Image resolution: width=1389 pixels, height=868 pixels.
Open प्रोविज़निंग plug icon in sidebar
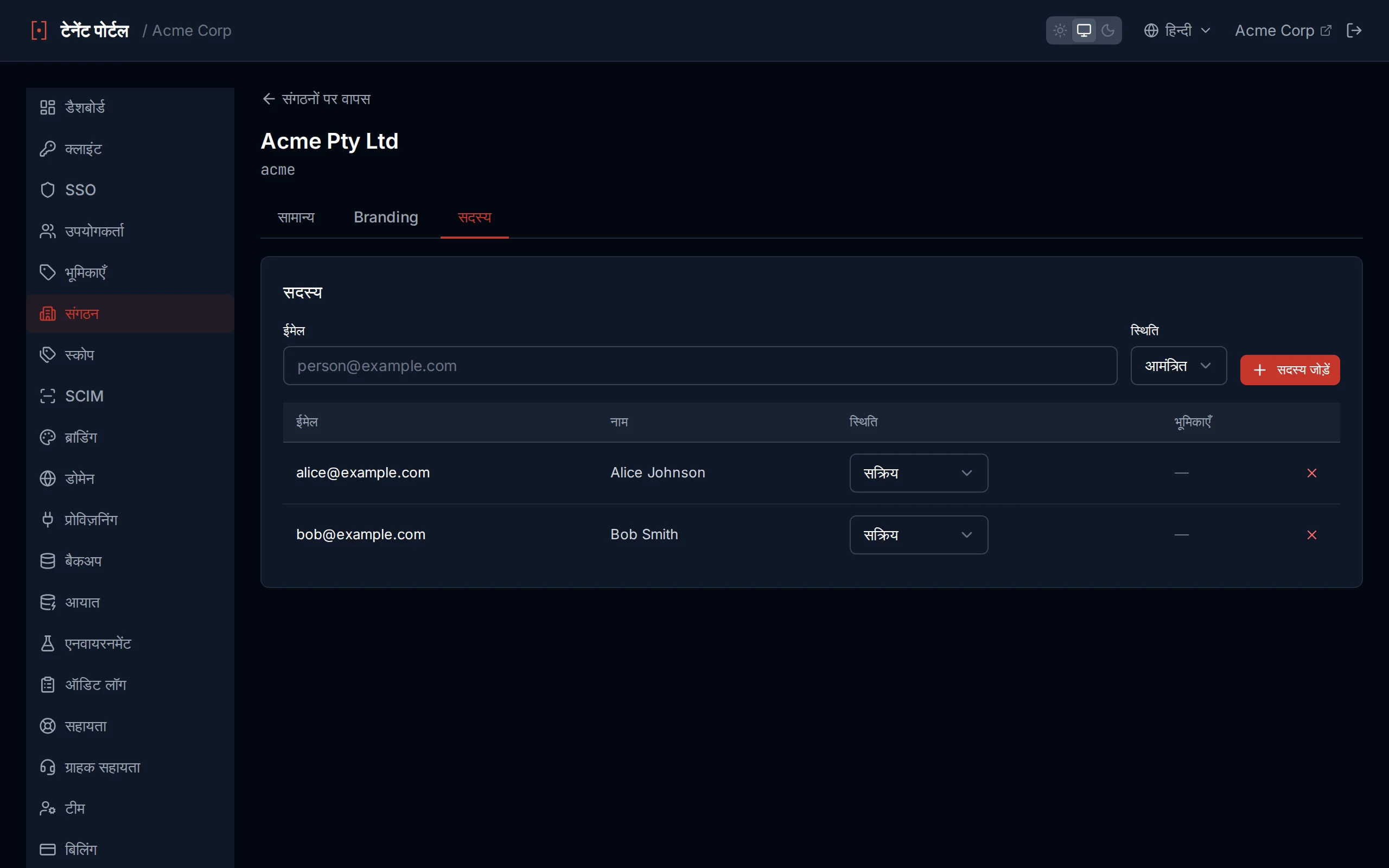[x=48, y=520]
